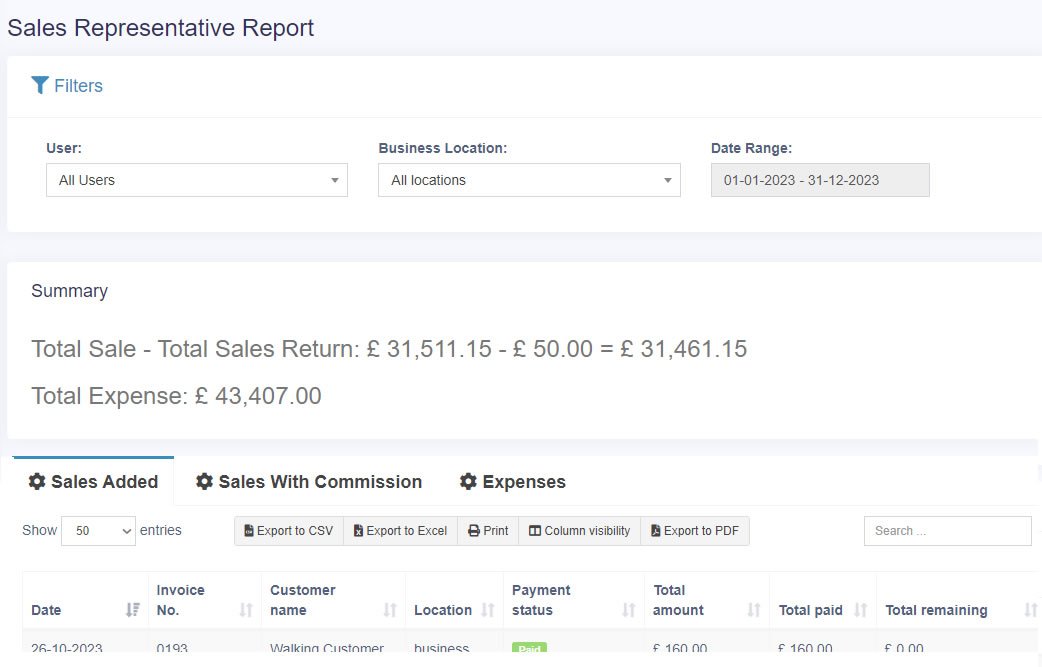Viewport: 1042px width, 667px height.
Task: Click the gear icon on Sales Added tab
Action: pyautogui.click(x=37, y=481)
